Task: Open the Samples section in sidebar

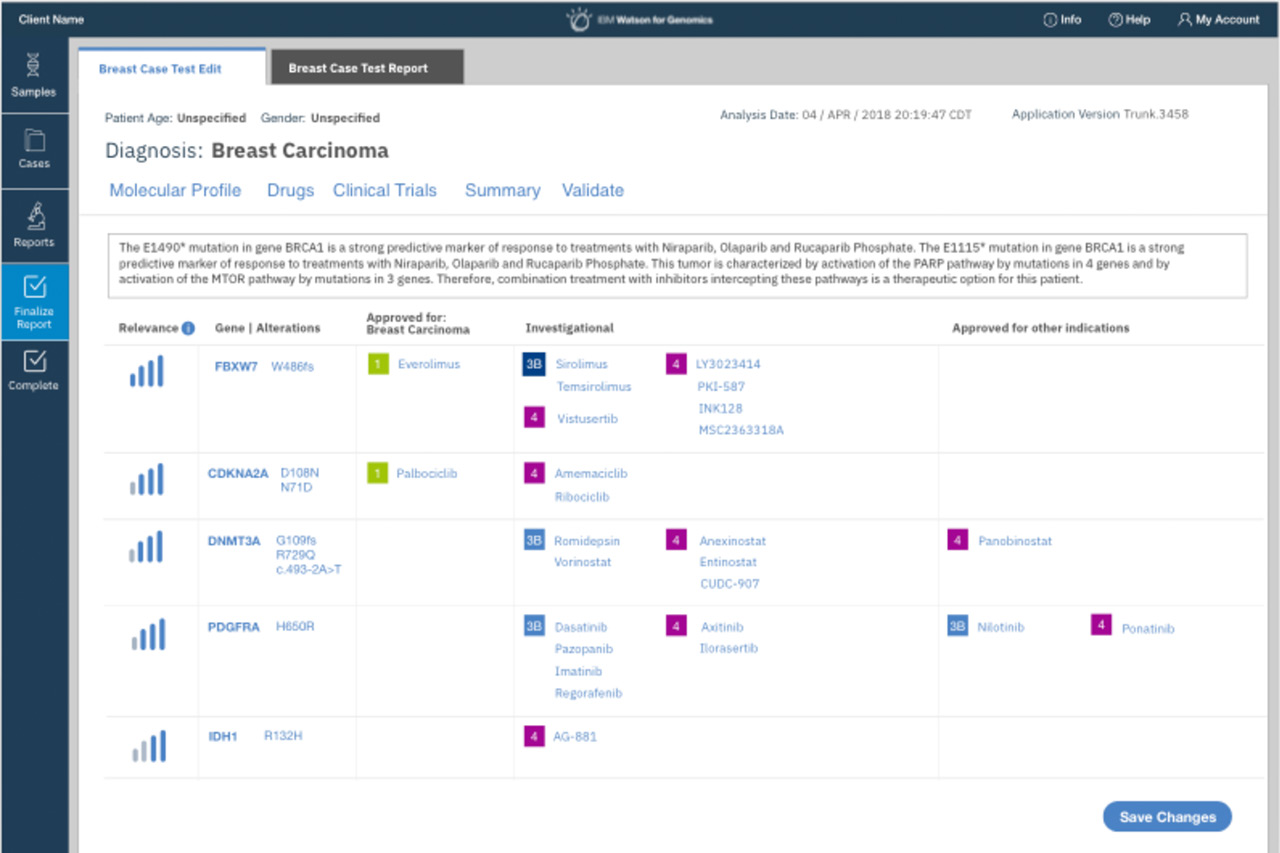Action: tap(34, 76)
